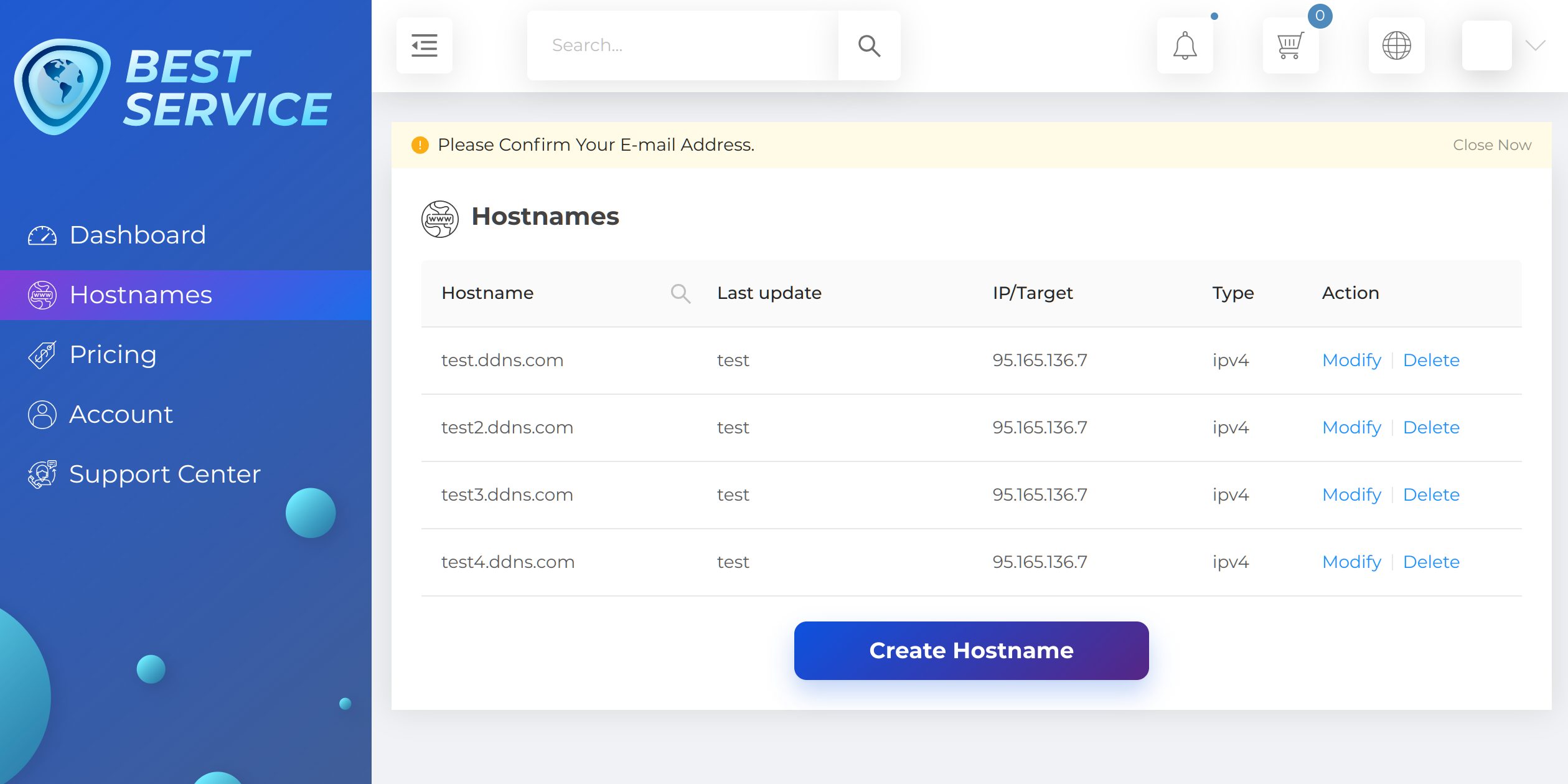Select Hostnames in the sidebar
The height and width of the screenshot is (784, 1568).
pos(141,295)
